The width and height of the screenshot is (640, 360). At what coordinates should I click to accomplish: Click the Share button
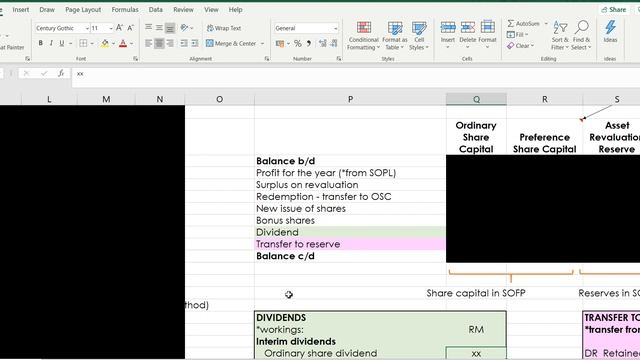pos(614,9)
